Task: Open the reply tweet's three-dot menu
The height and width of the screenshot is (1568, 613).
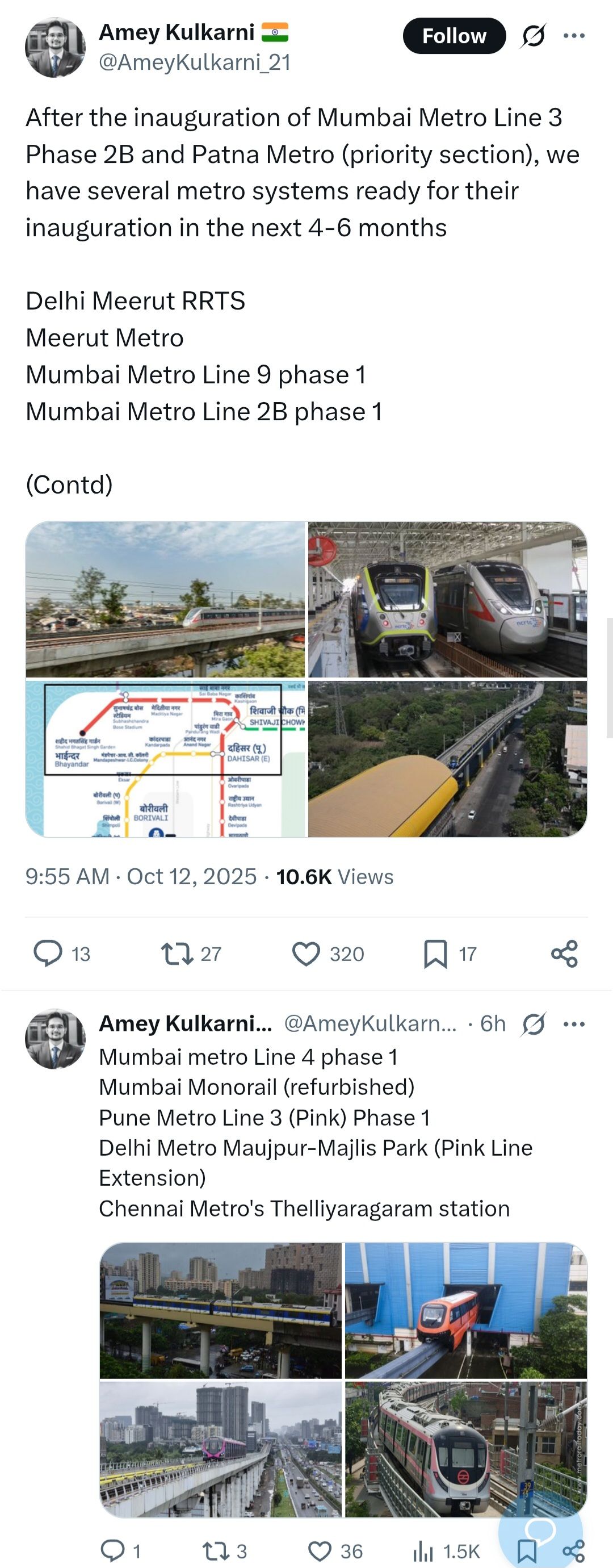Action: tap(573, 1024)
